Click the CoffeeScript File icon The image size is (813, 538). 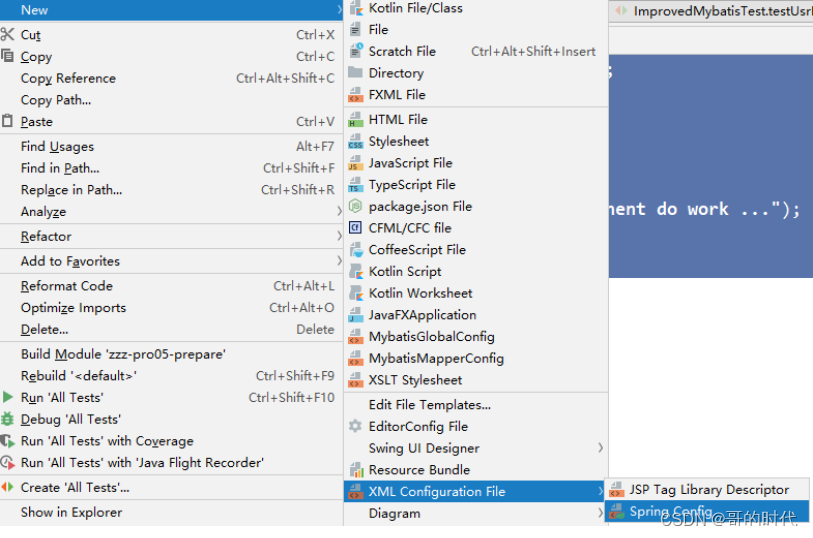[356, 250]
